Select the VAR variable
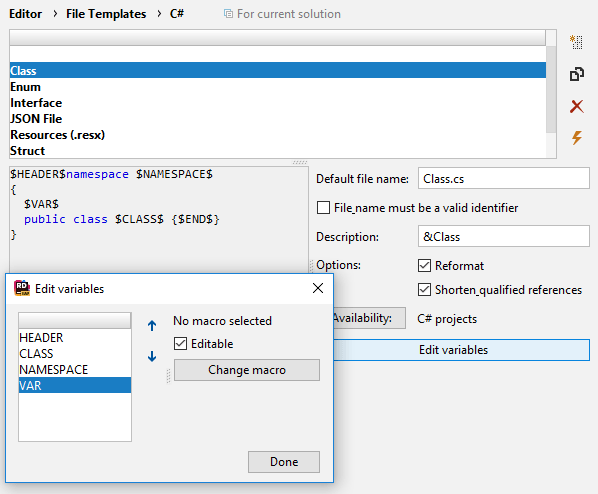The width and height of the screenshot is (598, 494). click(x=75, y=385)
